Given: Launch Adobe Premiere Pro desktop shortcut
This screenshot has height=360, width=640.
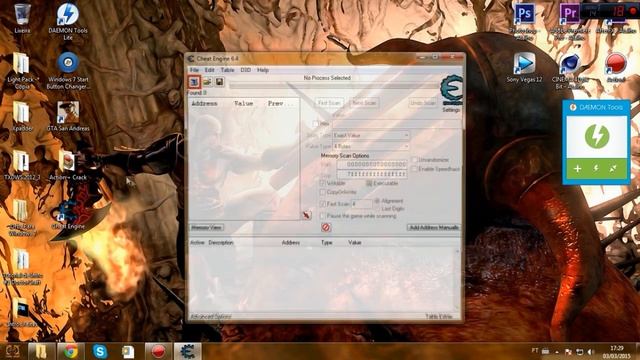Looking at the screenshot, I should click(569, 21).
